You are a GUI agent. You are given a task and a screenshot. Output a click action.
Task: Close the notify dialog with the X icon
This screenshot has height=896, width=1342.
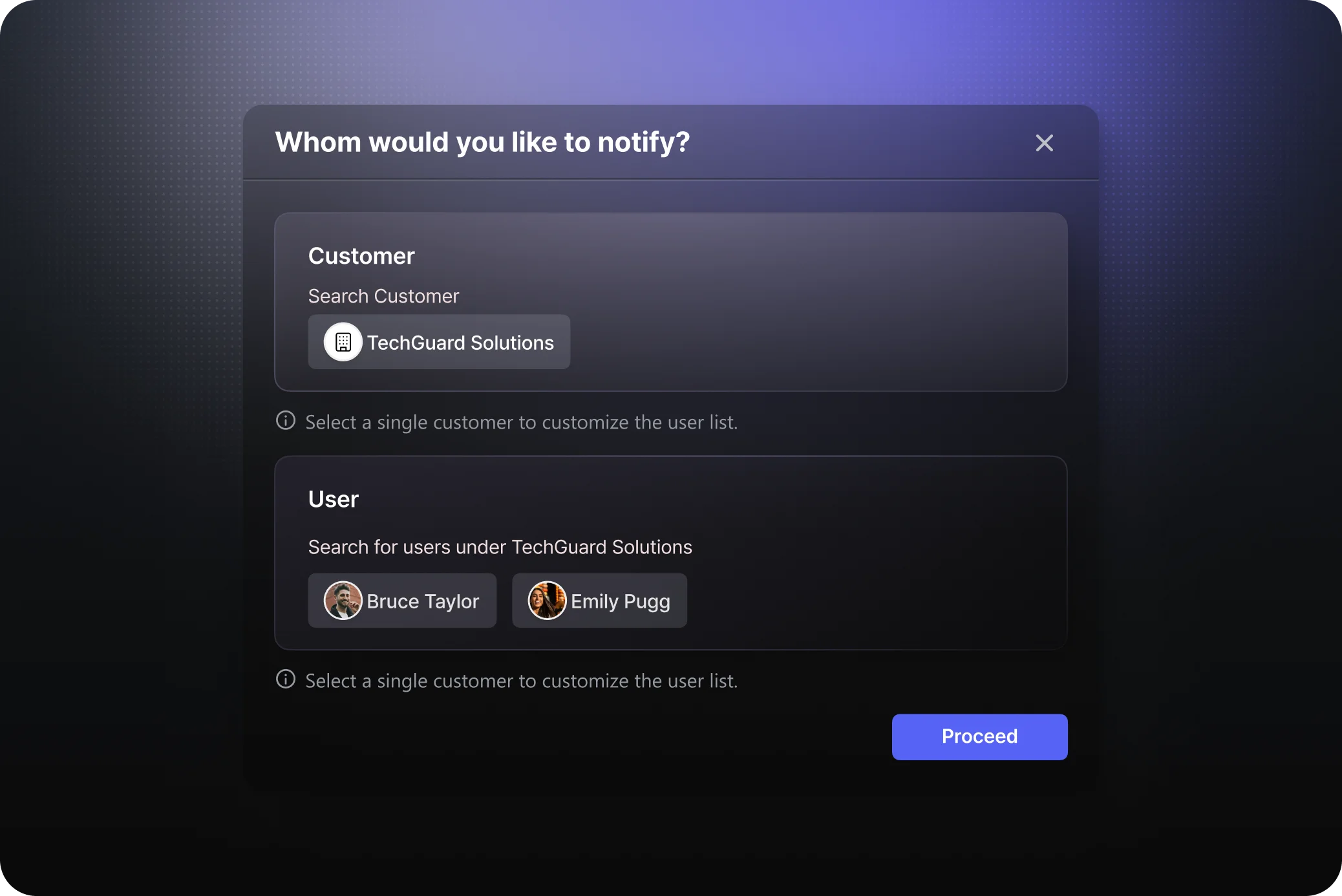coord(1044,143)
